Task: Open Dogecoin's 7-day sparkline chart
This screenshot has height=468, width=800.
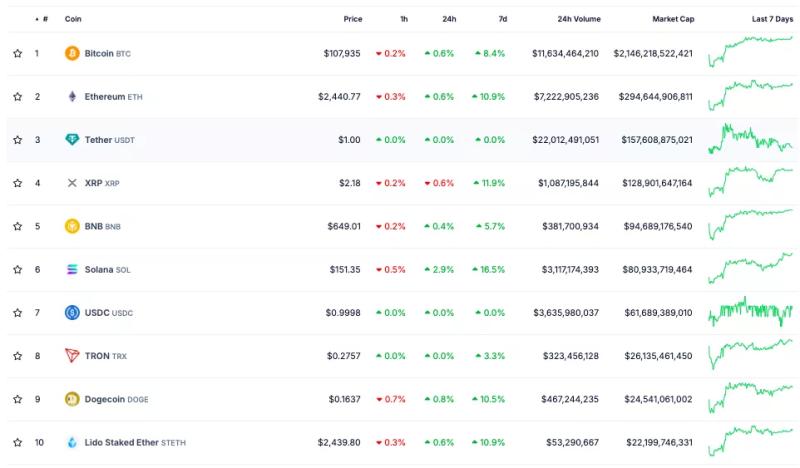Action: (x=751, y=398)
